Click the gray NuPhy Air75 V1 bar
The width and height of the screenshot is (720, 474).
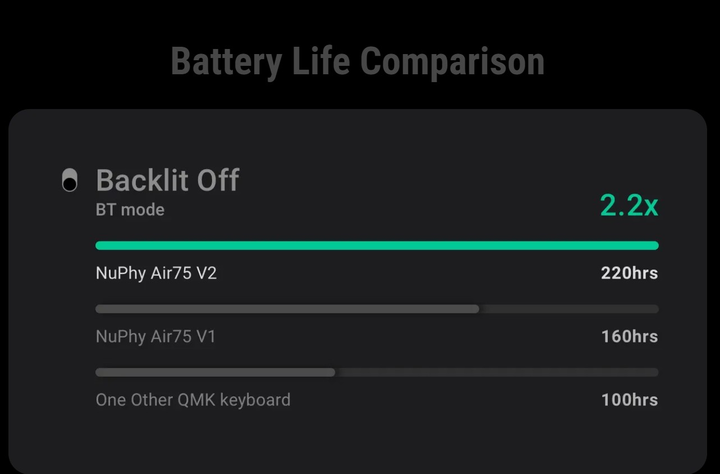click(287, 309)
